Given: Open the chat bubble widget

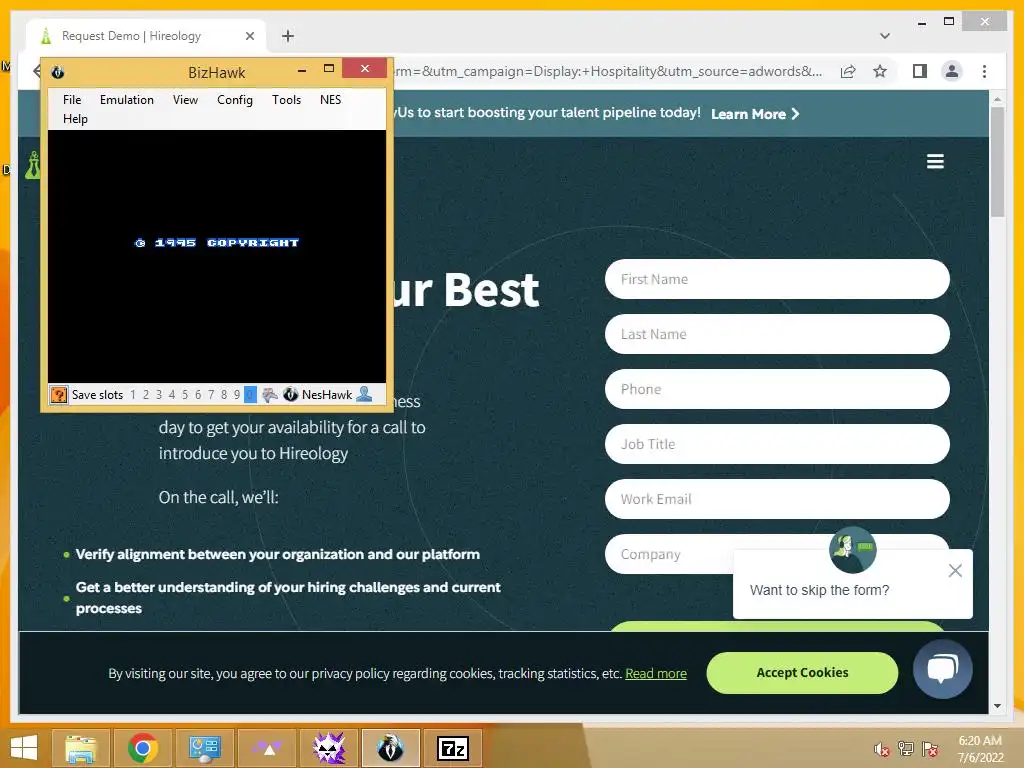Looking at the screenshot, I should [942, 669].
